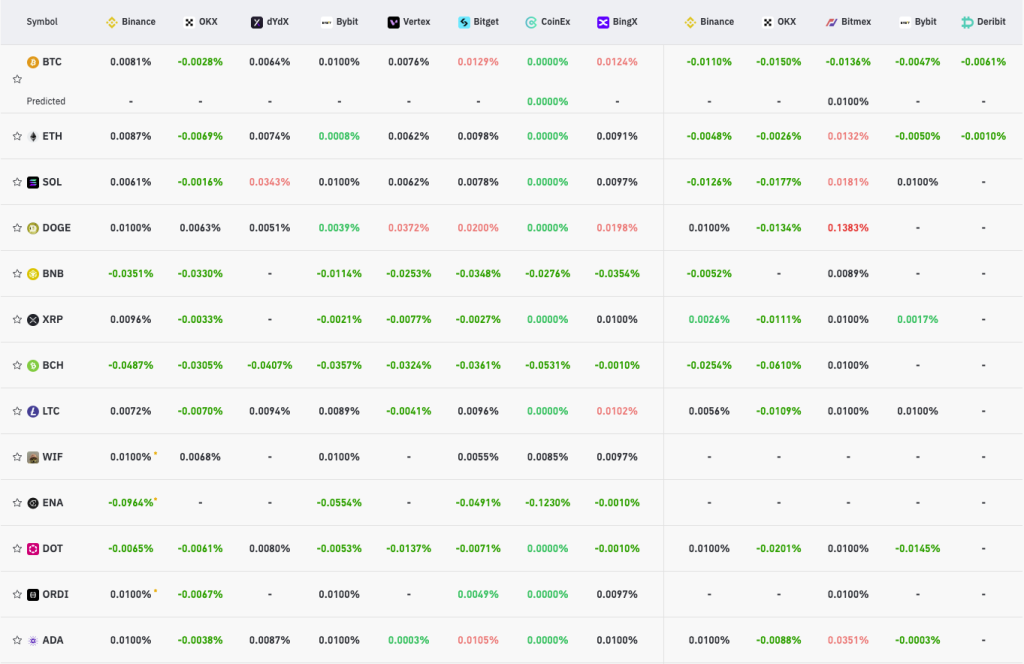Star the DOT row as favorite

[17, 548]
